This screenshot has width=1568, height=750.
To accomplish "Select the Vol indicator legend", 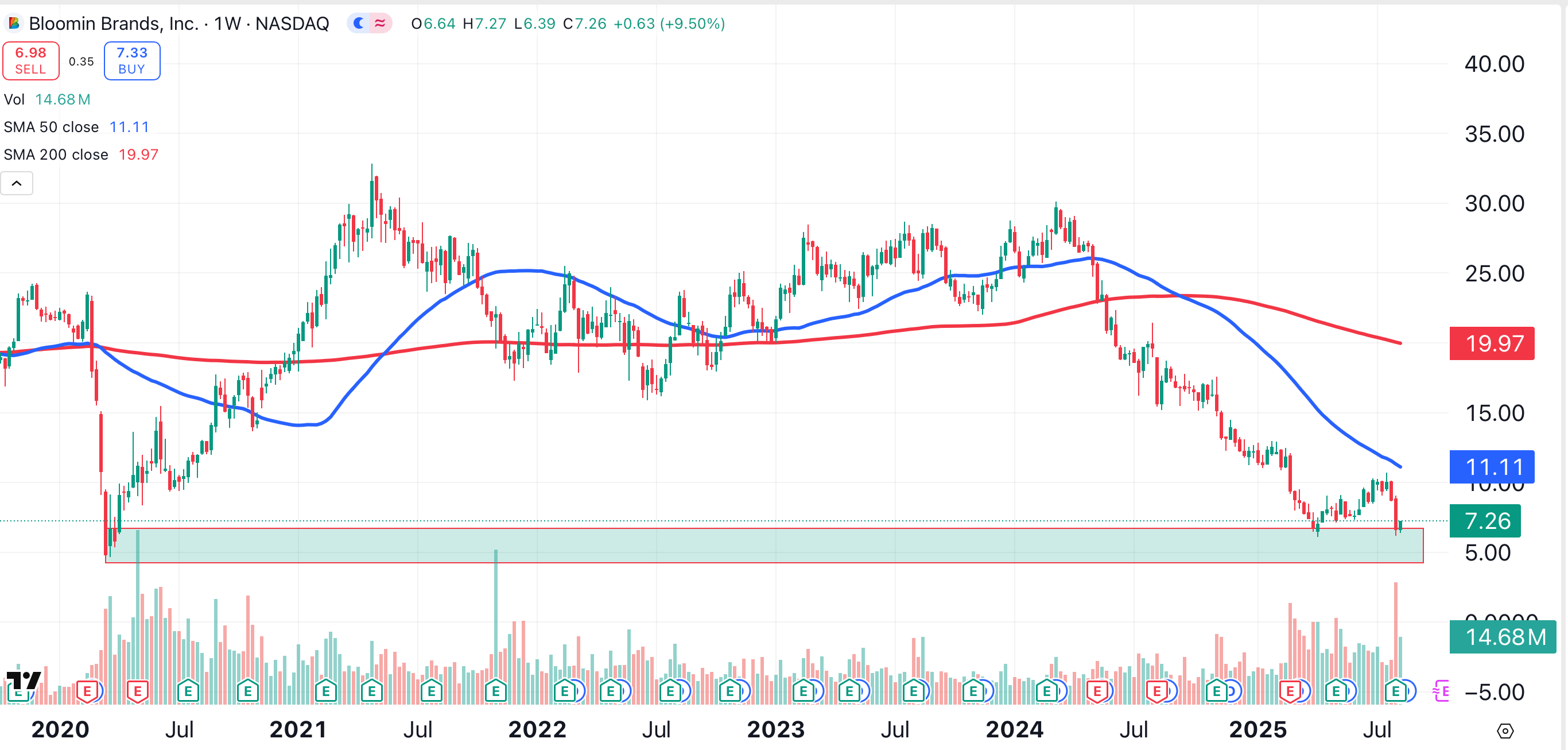I will (x=14, y=99).
